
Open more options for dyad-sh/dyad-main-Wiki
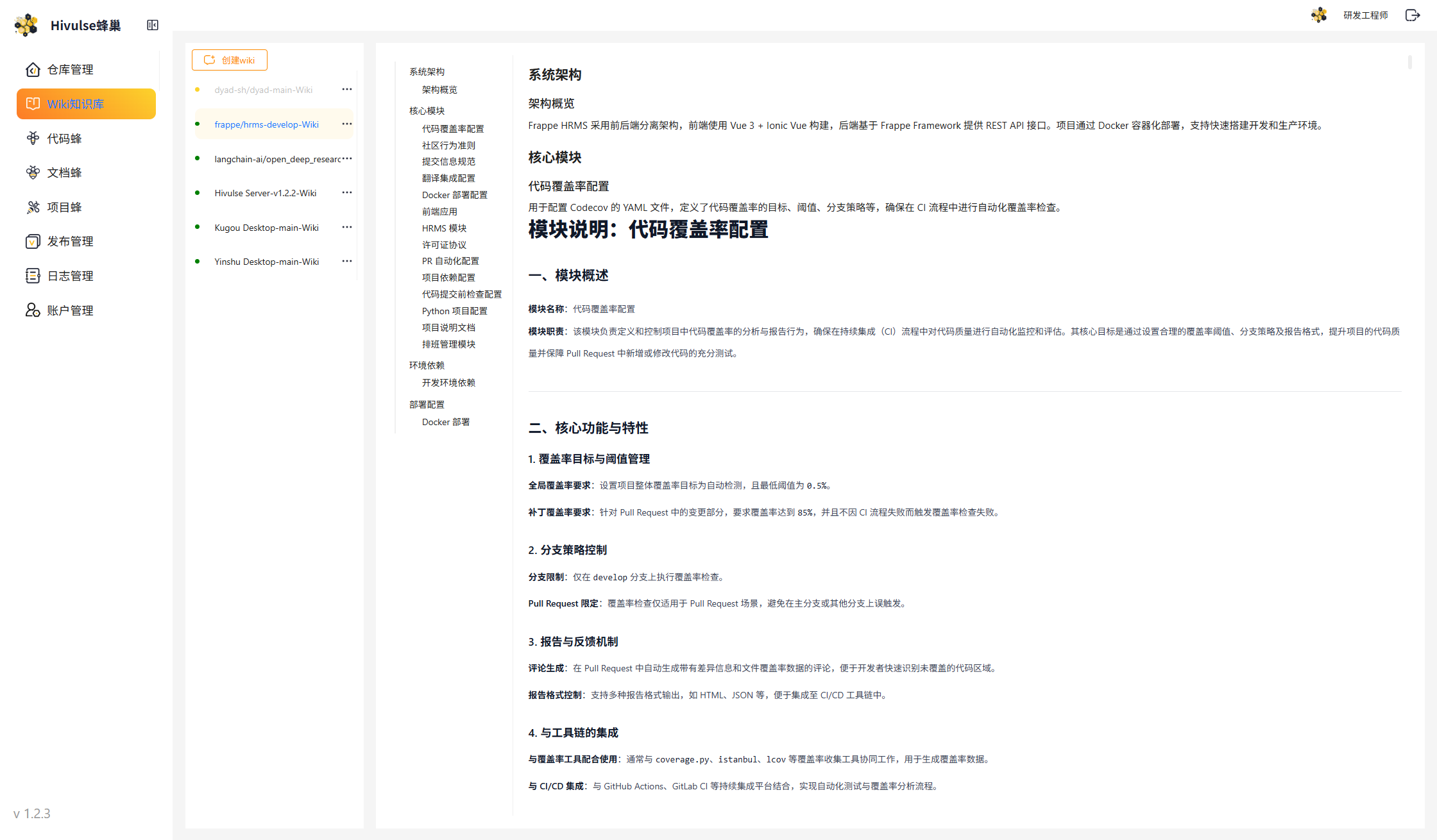pos(347,89)
